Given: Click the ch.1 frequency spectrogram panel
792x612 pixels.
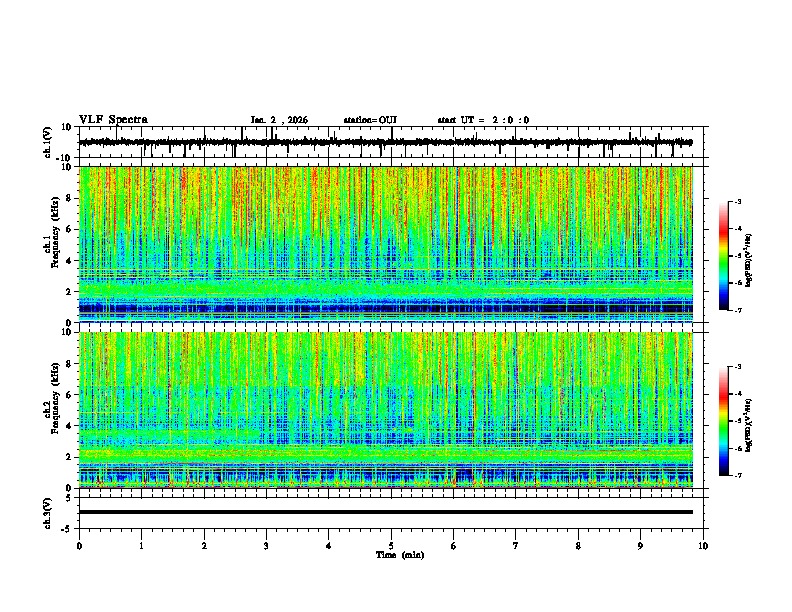Looking at the screenshot, I should [386, 244].
